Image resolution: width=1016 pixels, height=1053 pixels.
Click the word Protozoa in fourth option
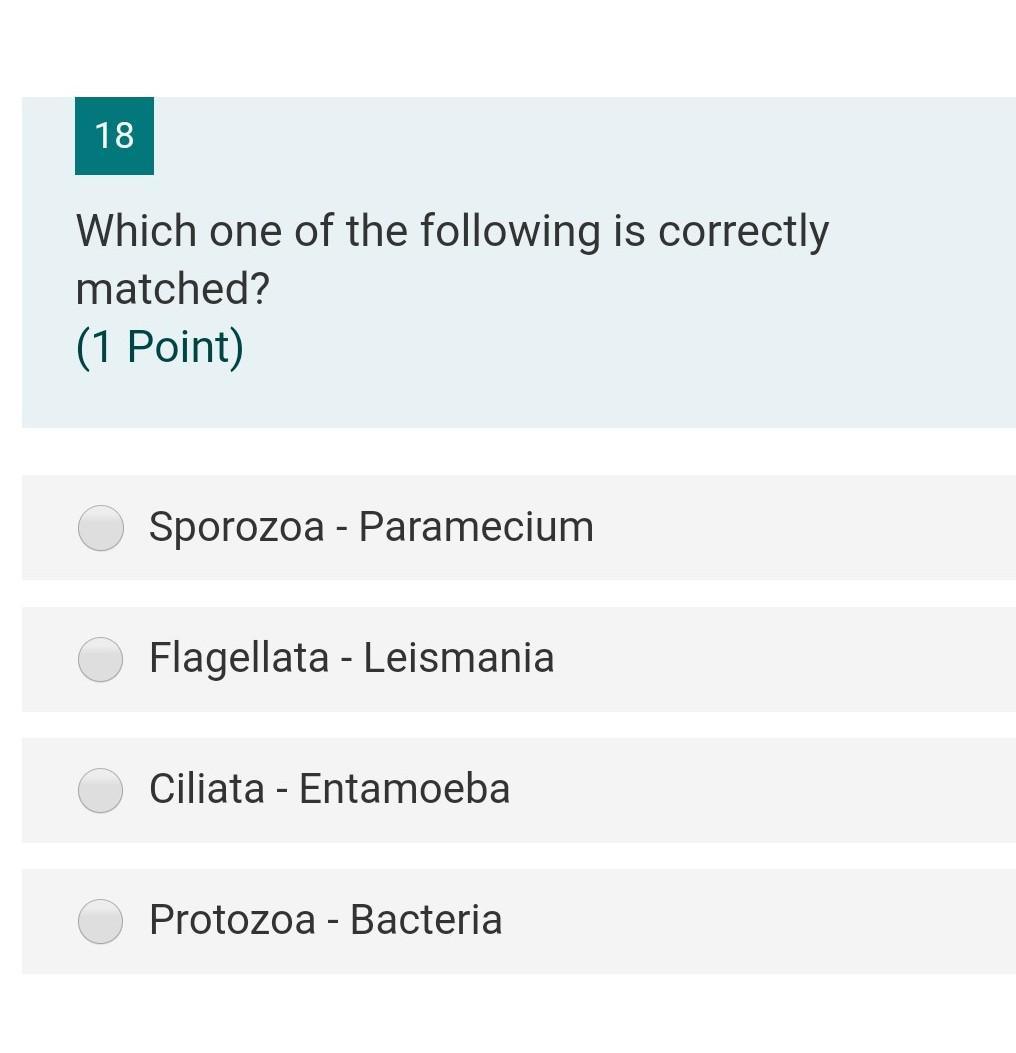pyautogui.click(x=232, y=920)
